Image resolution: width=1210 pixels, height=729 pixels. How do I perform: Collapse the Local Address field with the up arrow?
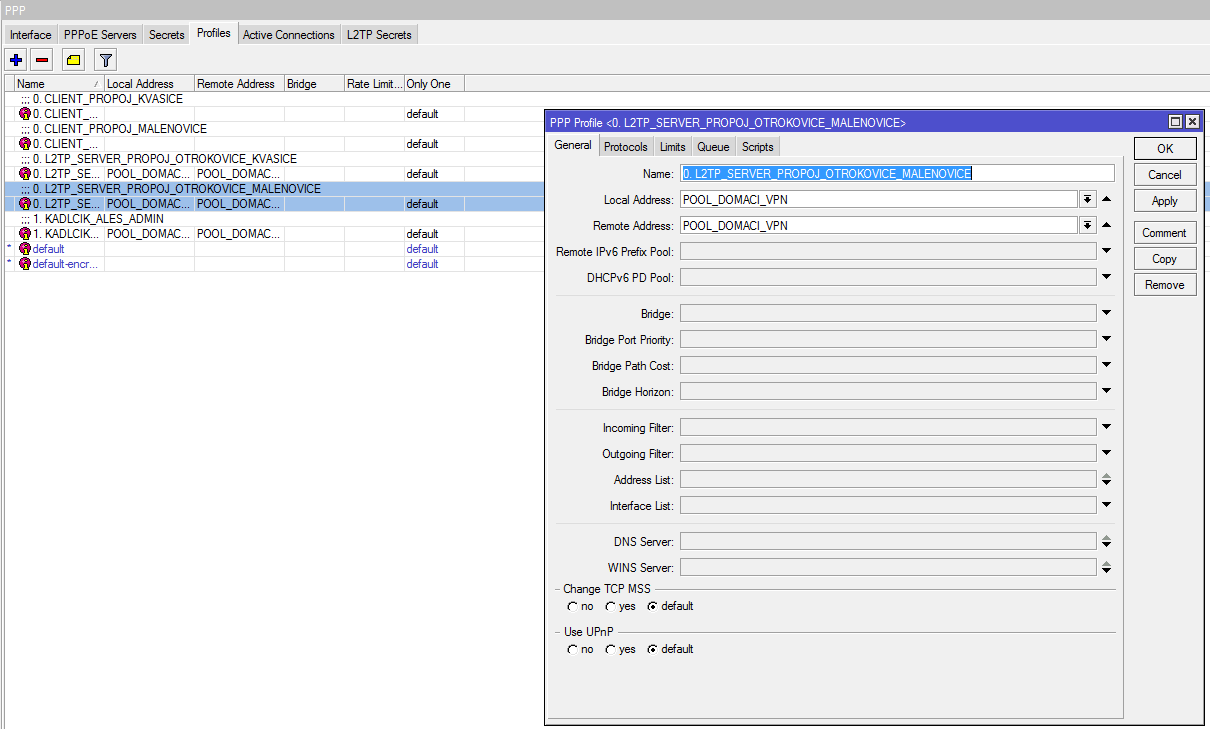click(1107, 200)
